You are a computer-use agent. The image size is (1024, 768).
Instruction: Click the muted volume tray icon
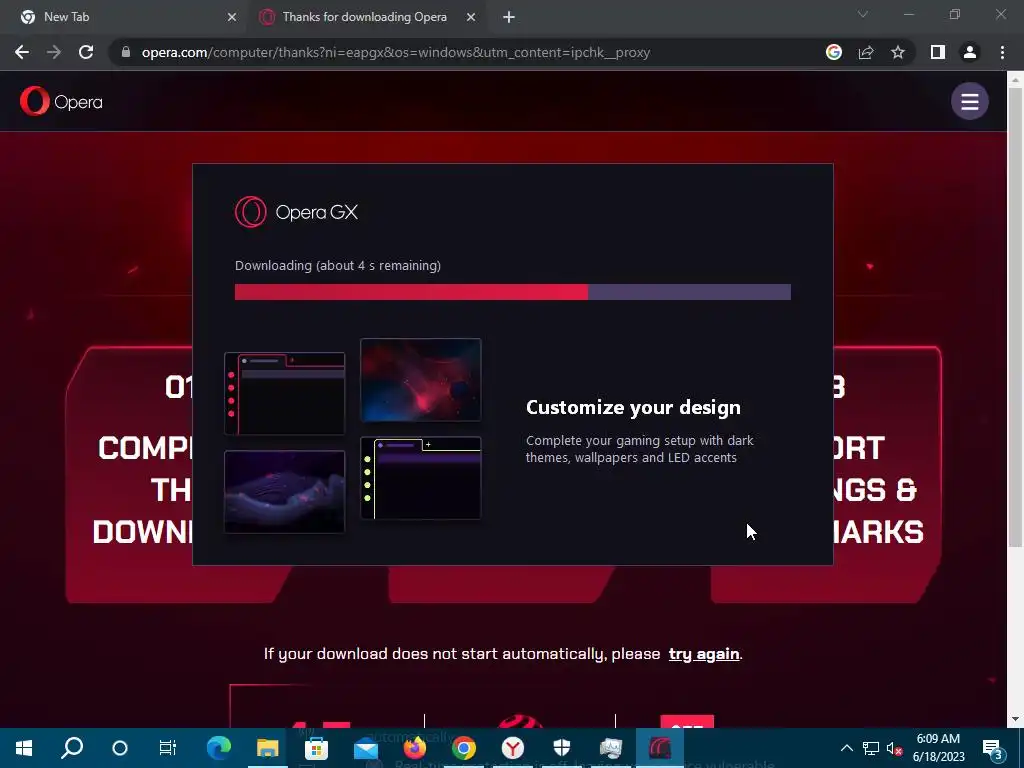(x=894, y=748)
